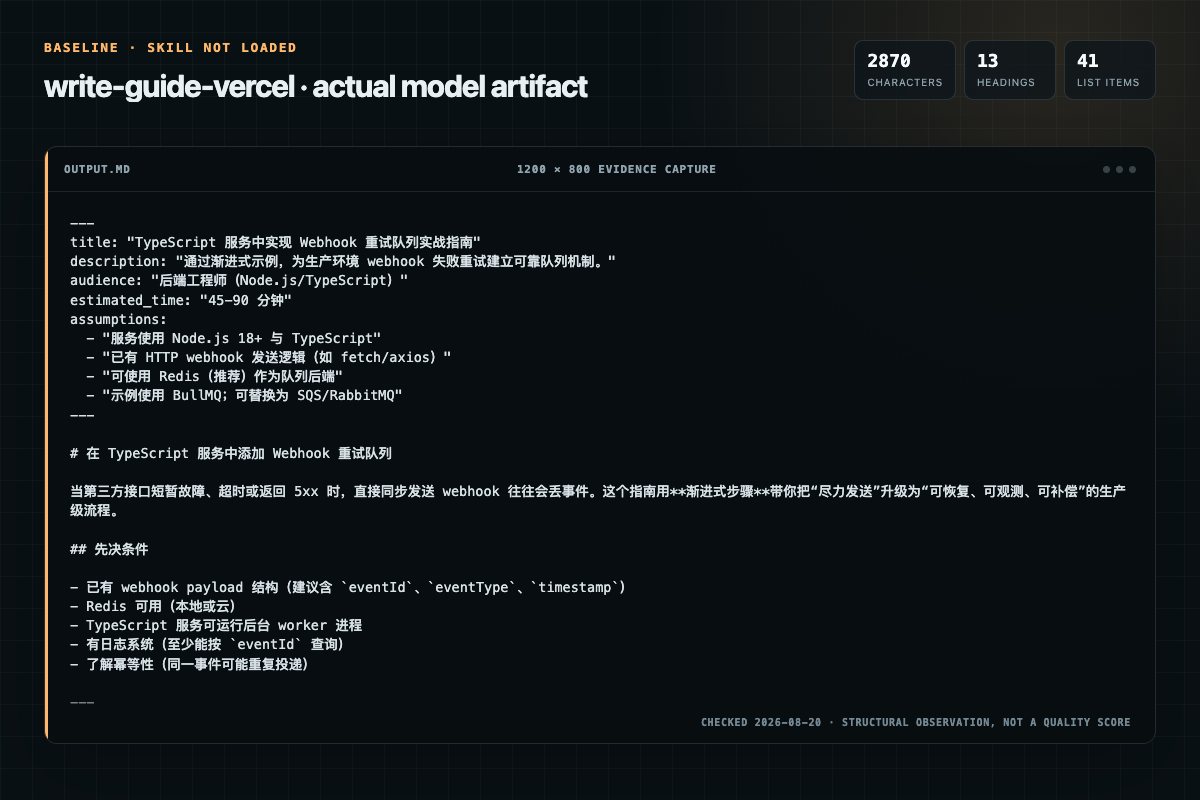This screenshot has height=800, width=1200.
Task: Click the audience line in the front matter
Action: point(239,281)
